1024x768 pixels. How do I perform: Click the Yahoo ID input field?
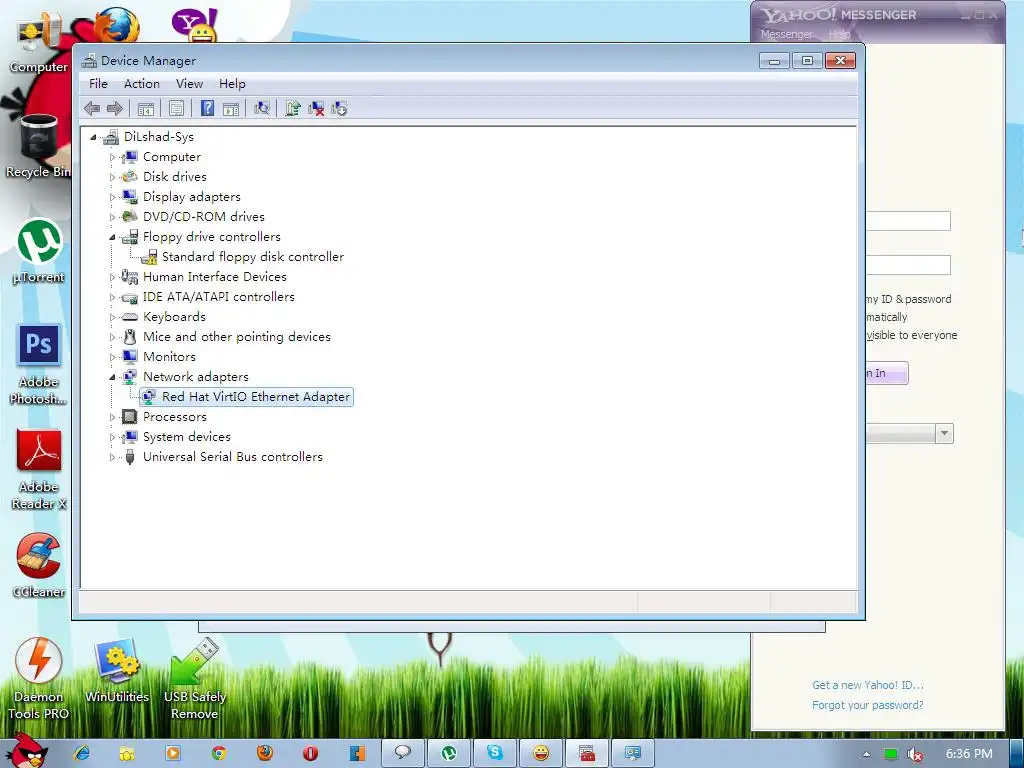pos(908,221)
